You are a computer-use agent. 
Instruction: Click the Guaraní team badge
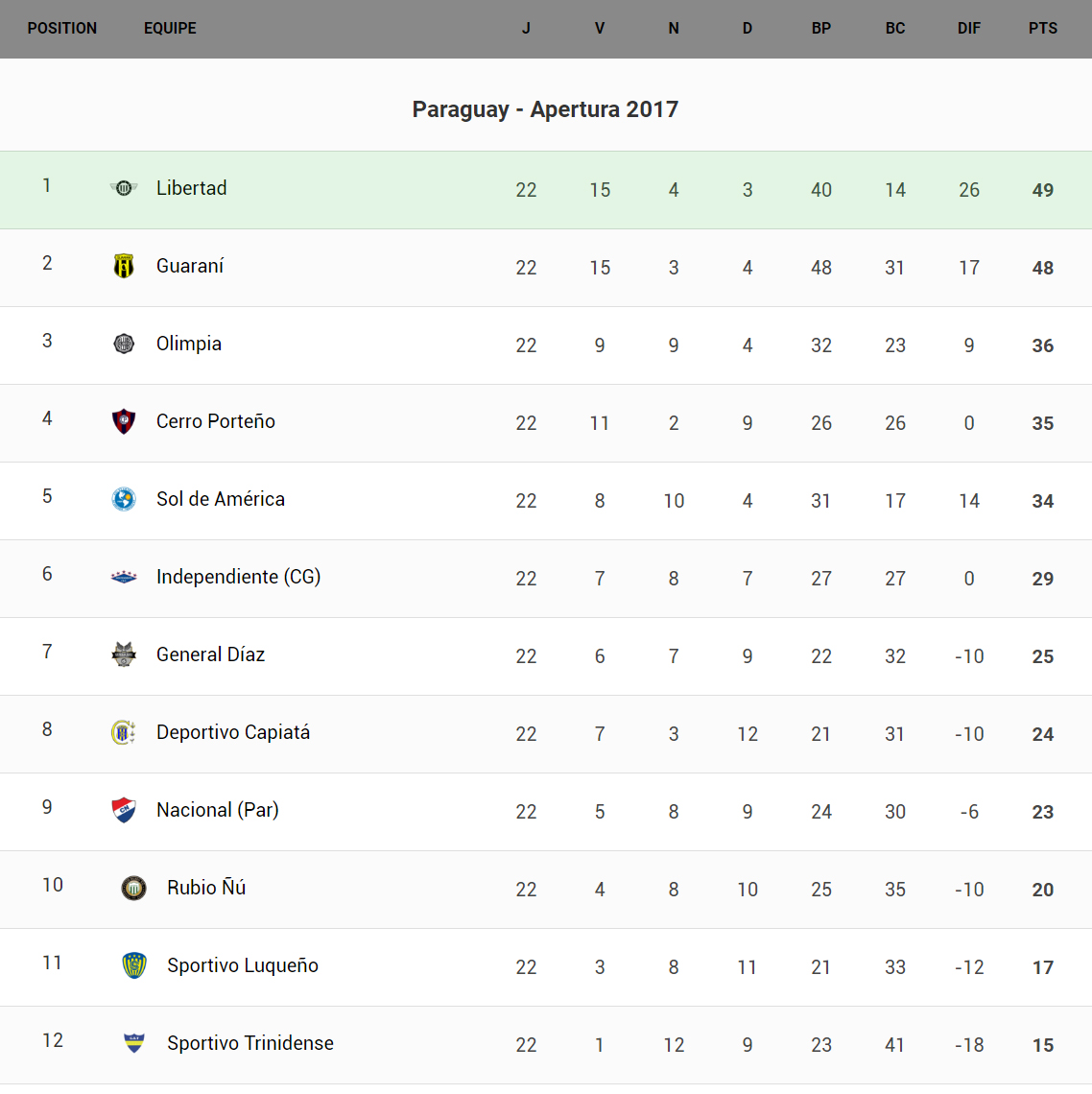[x=124, y=266]
